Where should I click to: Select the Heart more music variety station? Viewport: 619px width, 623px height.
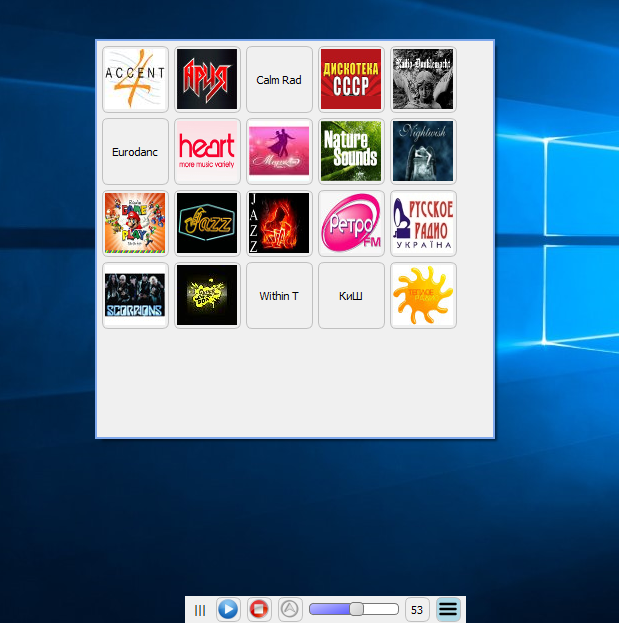click(x=207, y=151)
